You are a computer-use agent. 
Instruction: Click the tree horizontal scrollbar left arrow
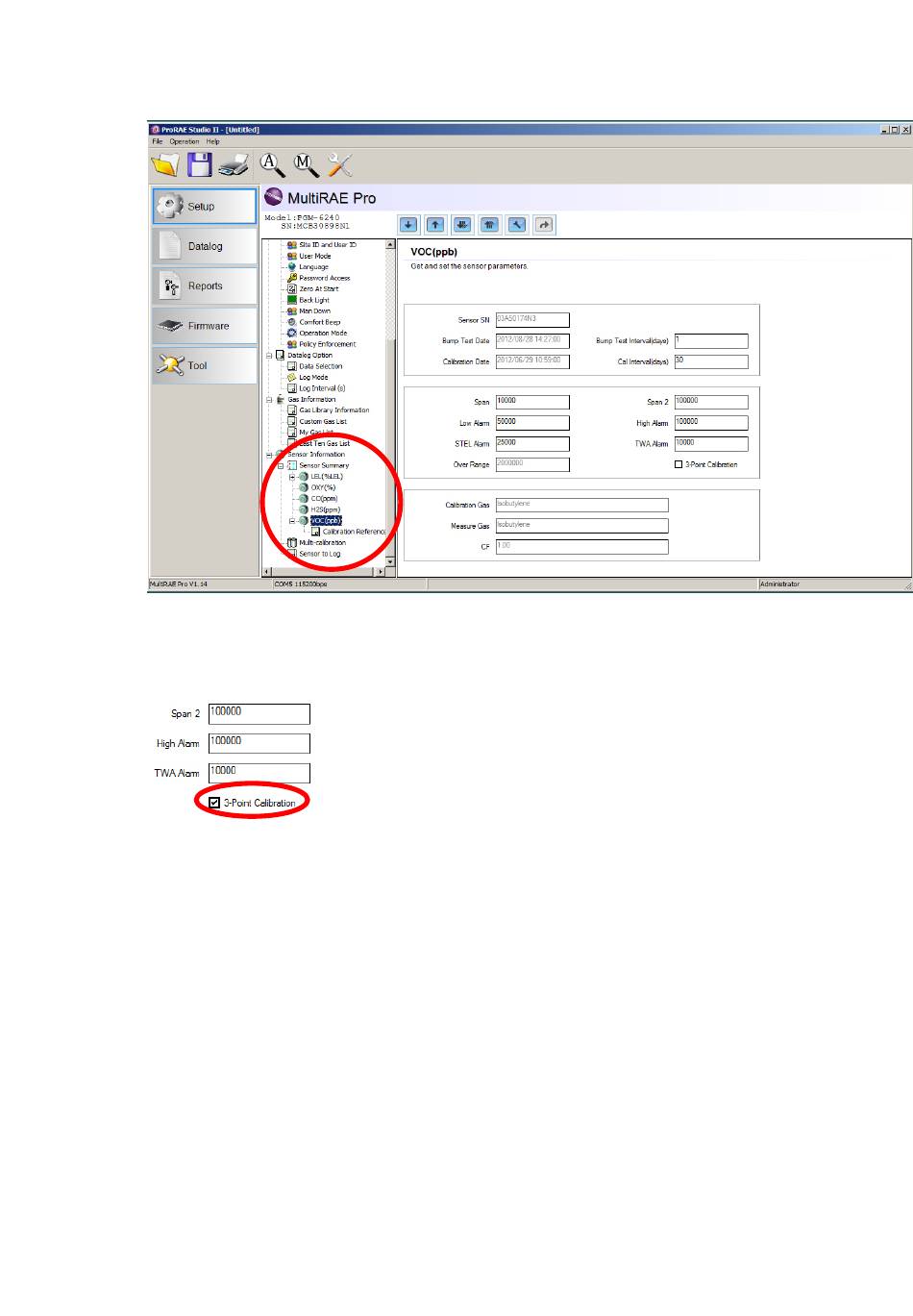click(x=267, y=572)
